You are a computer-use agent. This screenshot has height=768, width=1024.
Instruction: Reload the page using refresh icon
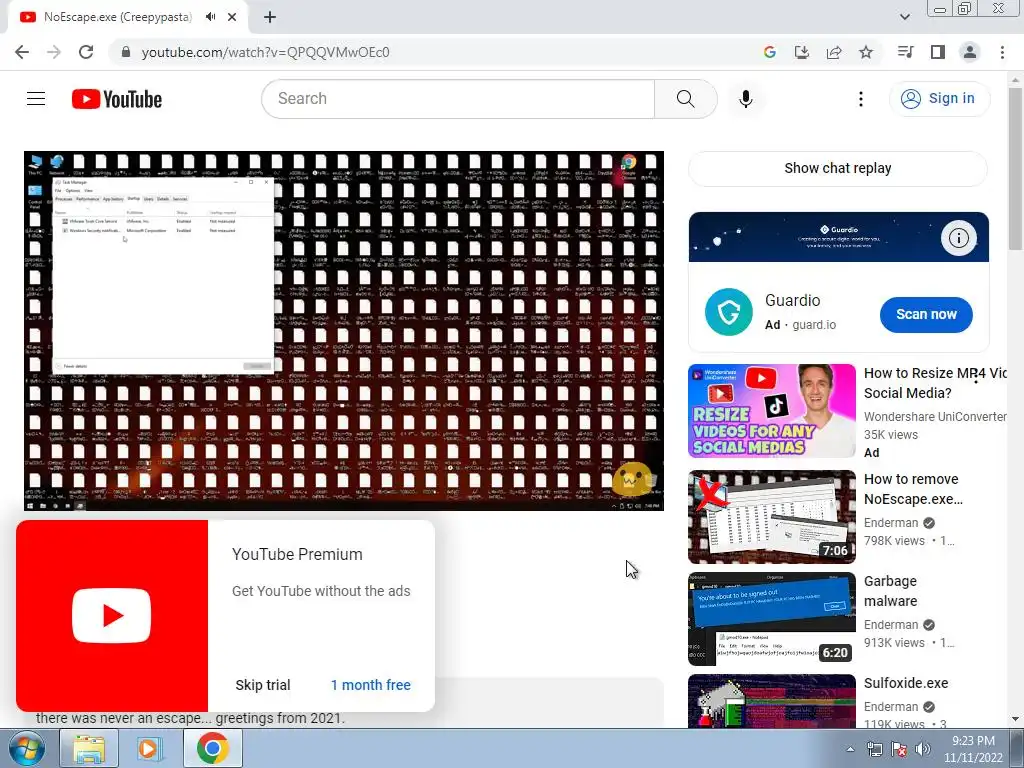pos(86,52)
